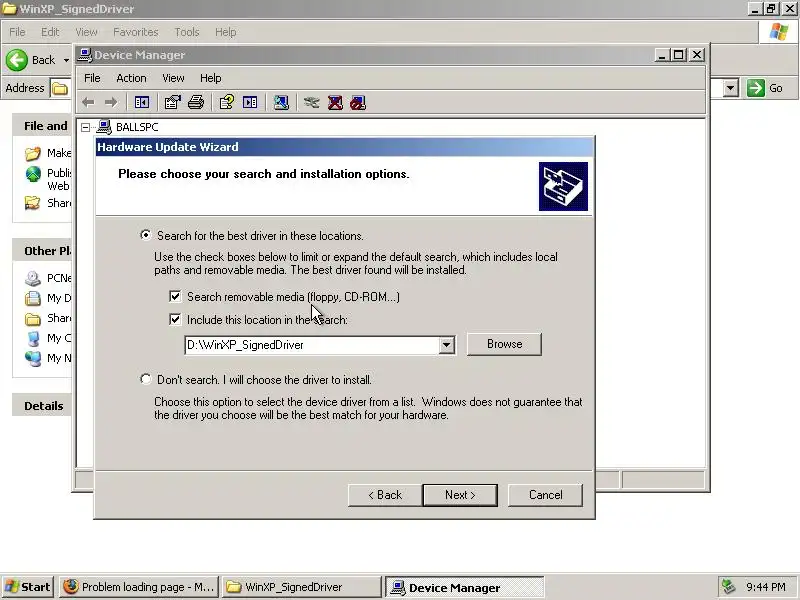Switch to 'Problem loading page' taskbar button
800x600 pixels.
tap(139, 587)
